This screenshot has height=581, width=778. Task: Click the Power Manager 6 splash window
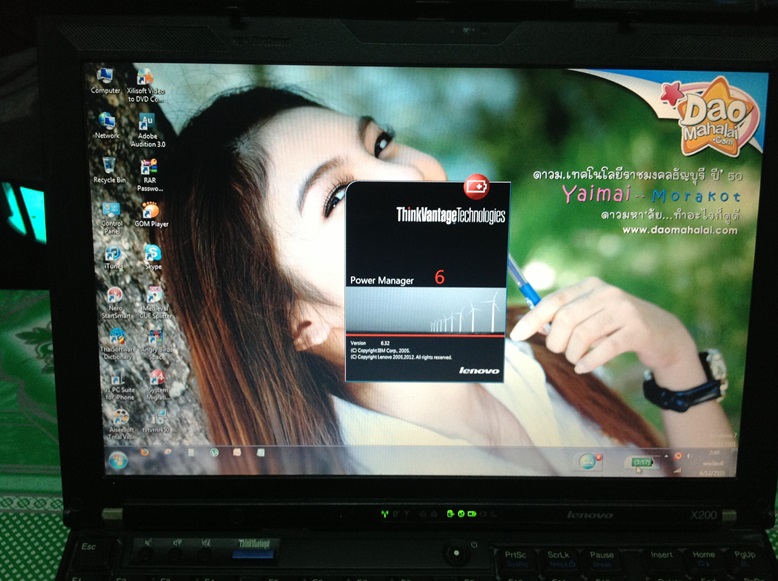click(427, 281)
